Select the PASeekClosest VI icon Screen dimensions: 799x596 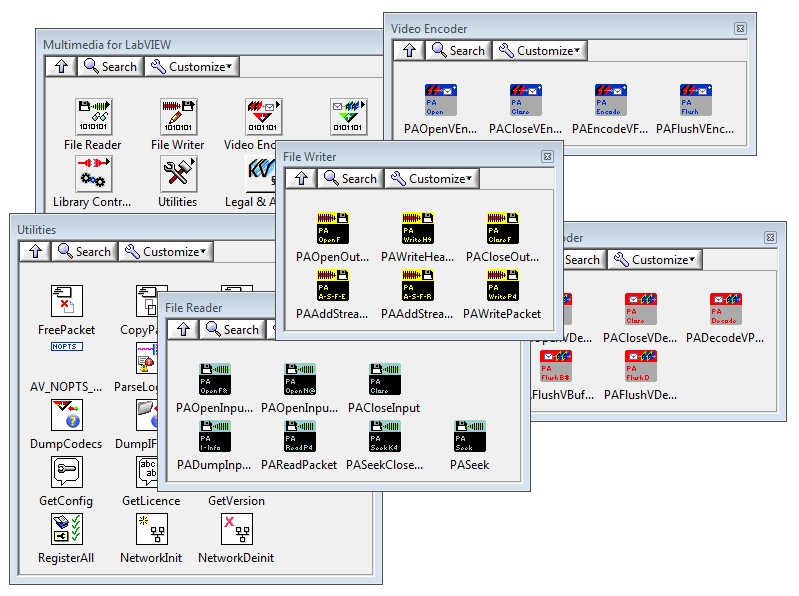385,436
